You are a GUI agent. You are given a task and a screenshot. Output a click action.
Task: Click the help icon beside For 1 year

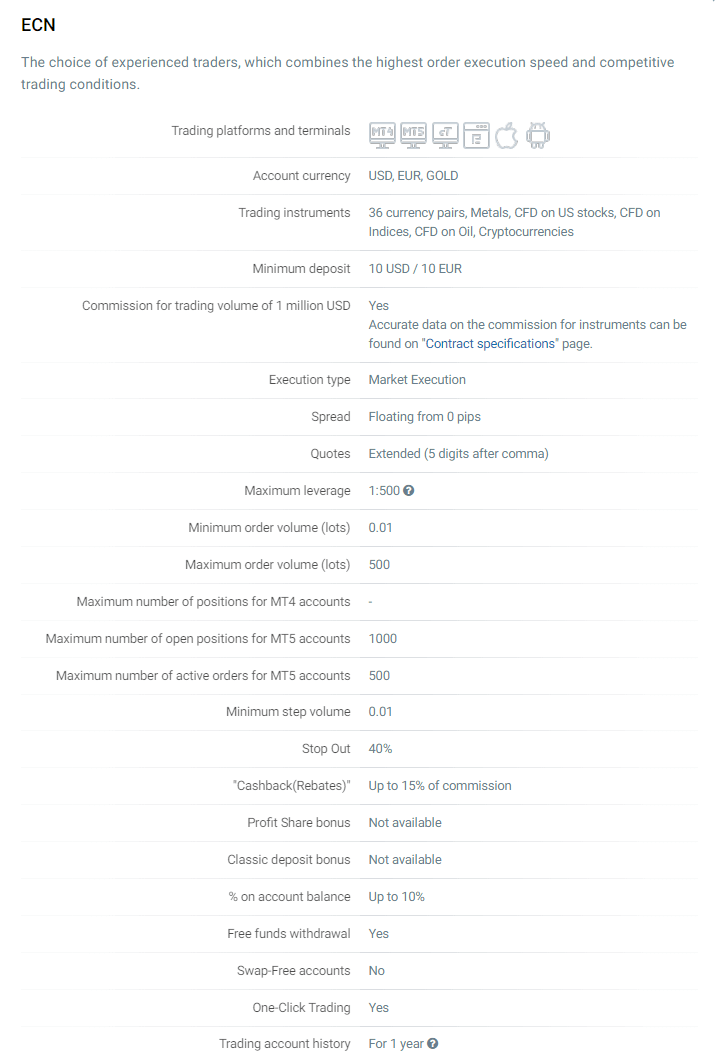click(432, 1044)
